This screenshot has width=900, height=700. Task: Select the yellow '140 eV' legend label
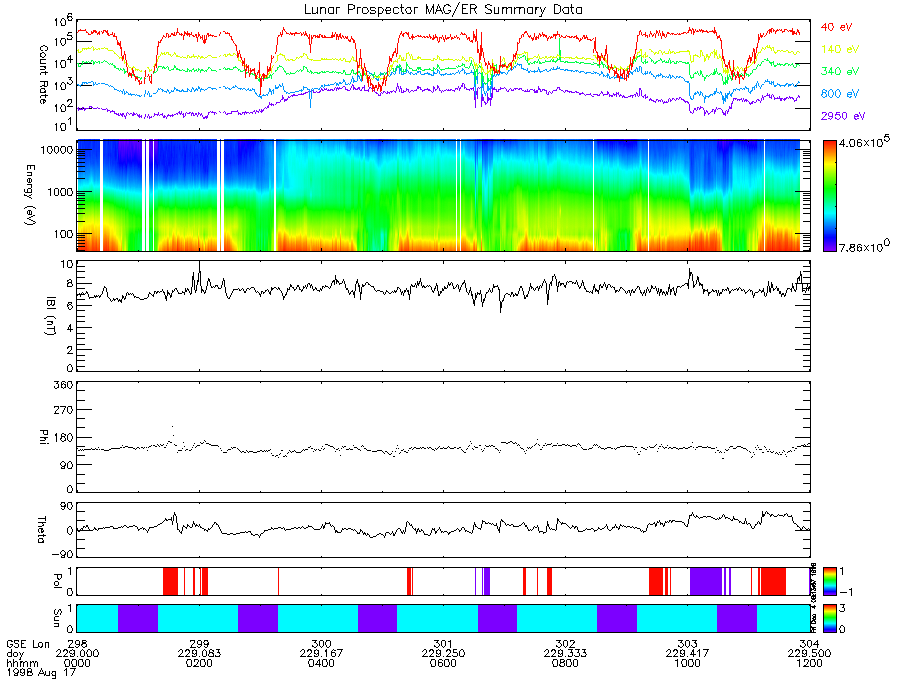(840, 49)
